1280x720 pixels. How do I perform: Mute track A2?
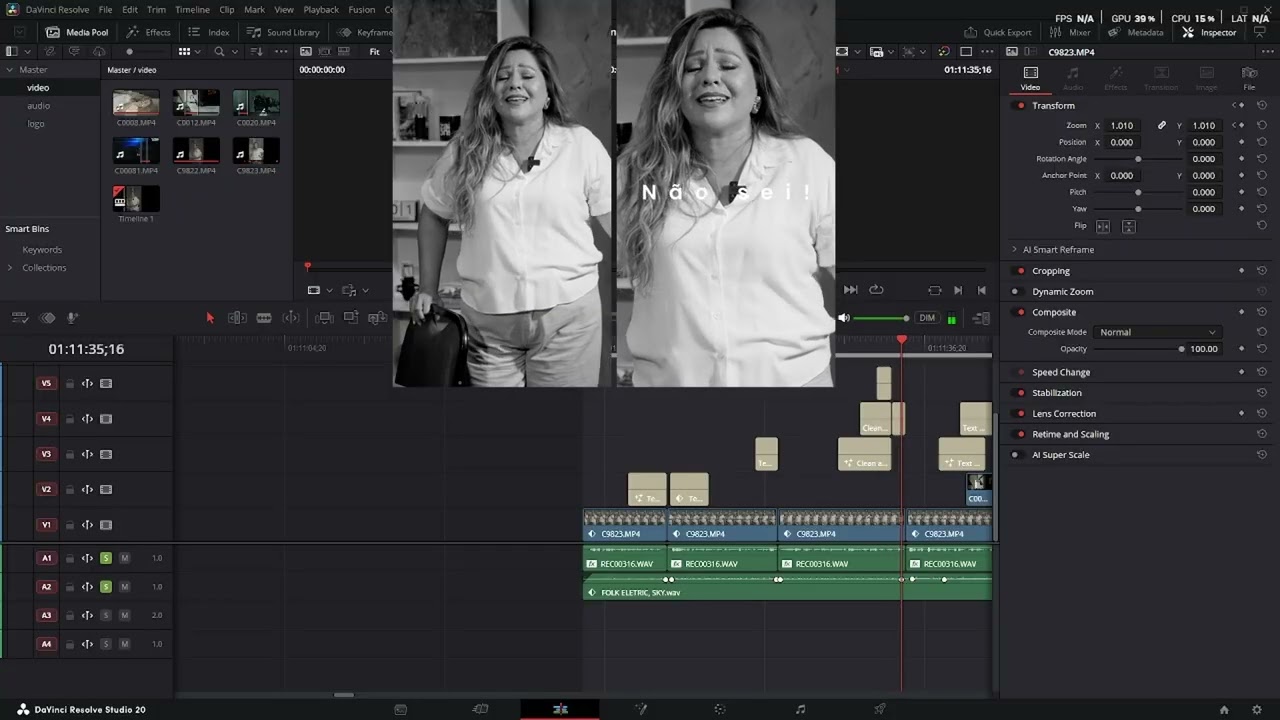pos(125,587)
